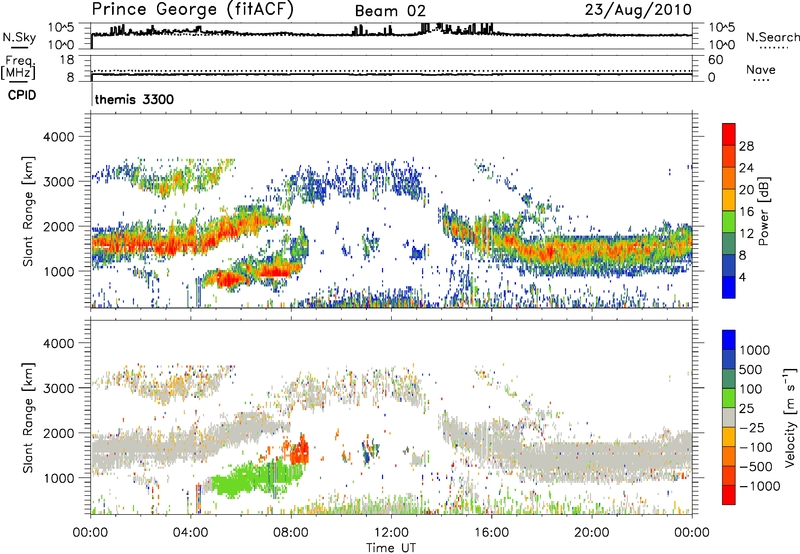The height and width of the screenshot is (554, 800).
Task: Select the "CPID" row label
Action: point(22,95)
